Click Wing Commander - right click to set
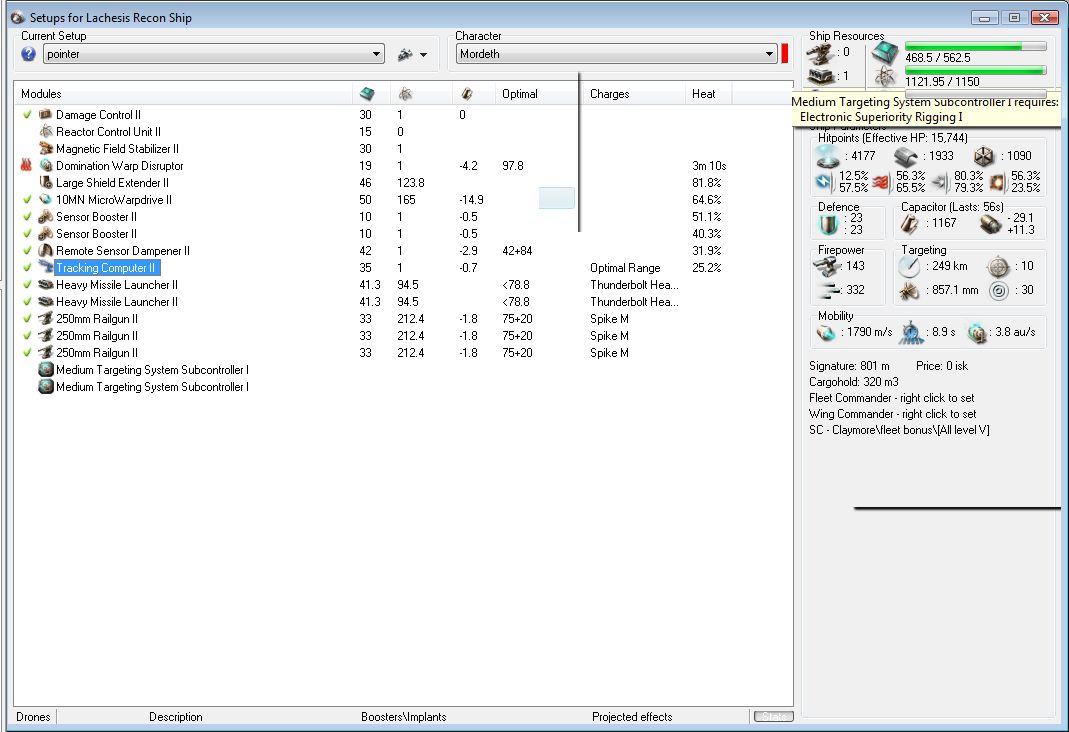Screen dimensions: 1069x732 pyautogui.click(x=892, y=414)
